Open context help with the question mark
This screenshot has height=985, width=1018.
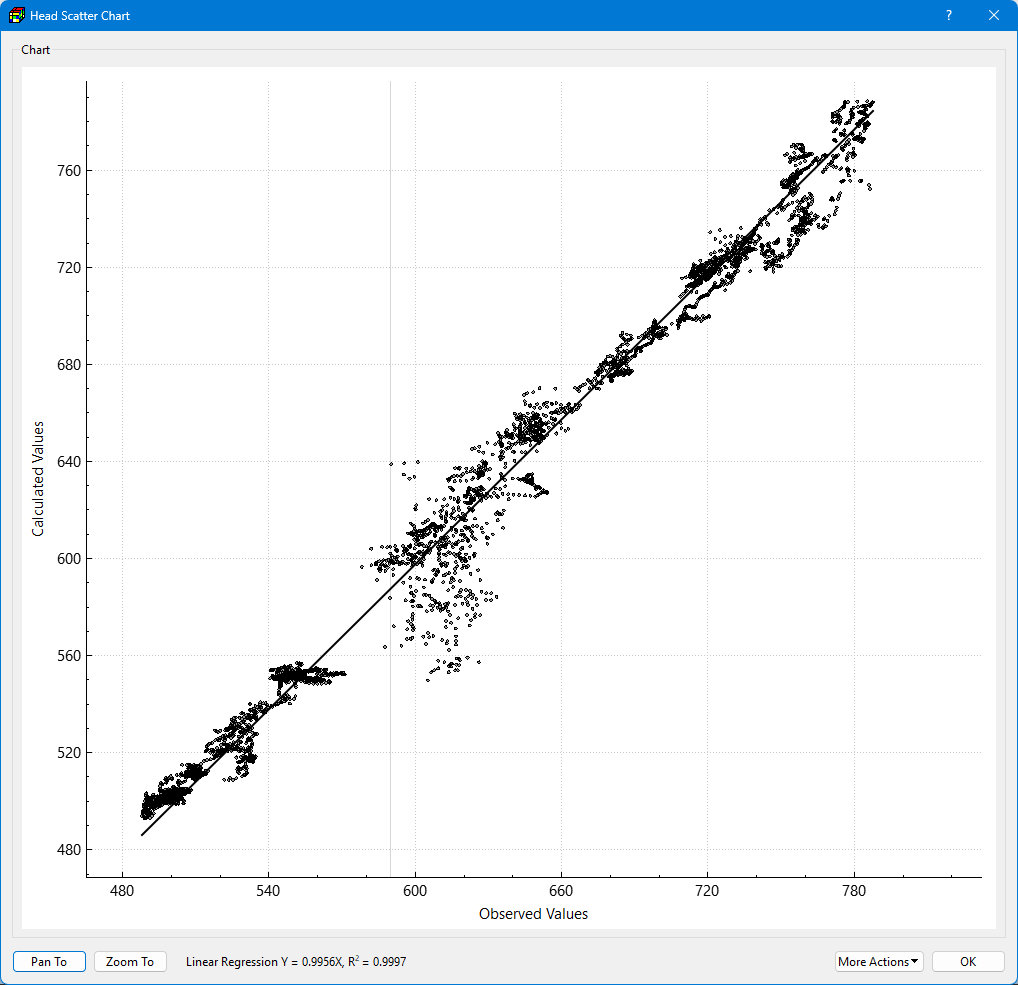pos(949,16)
